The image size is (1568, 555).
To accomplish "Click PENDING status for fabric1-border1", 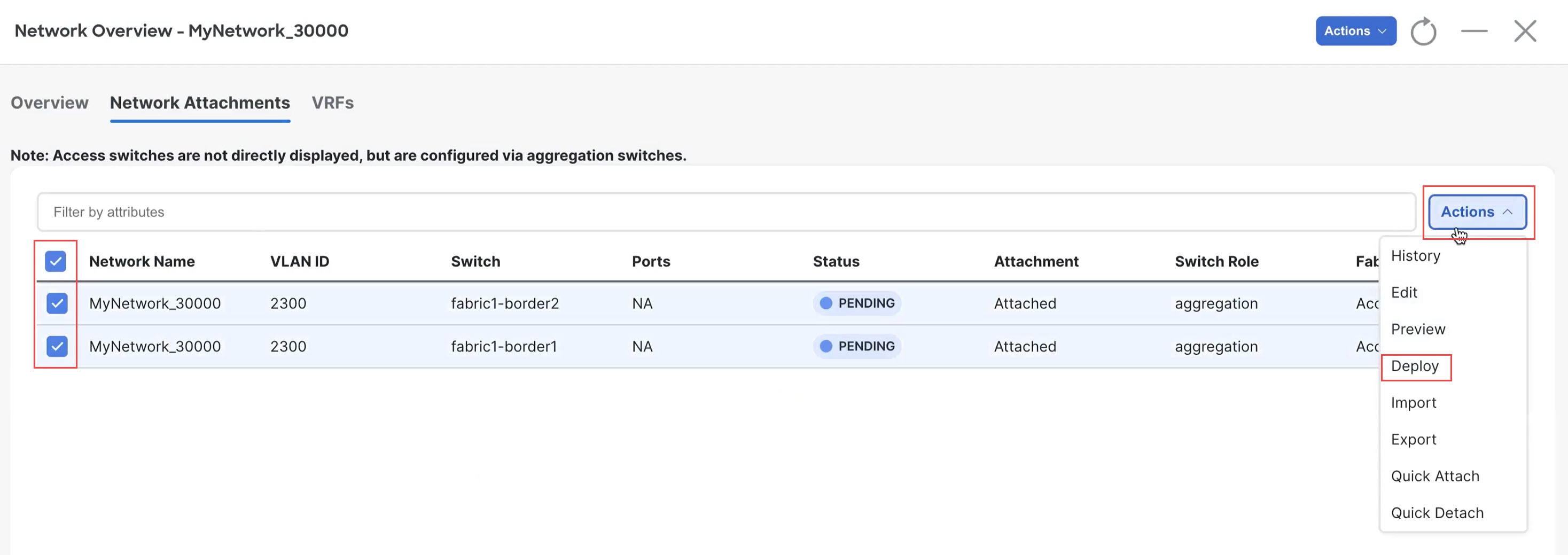I will 857,346.
